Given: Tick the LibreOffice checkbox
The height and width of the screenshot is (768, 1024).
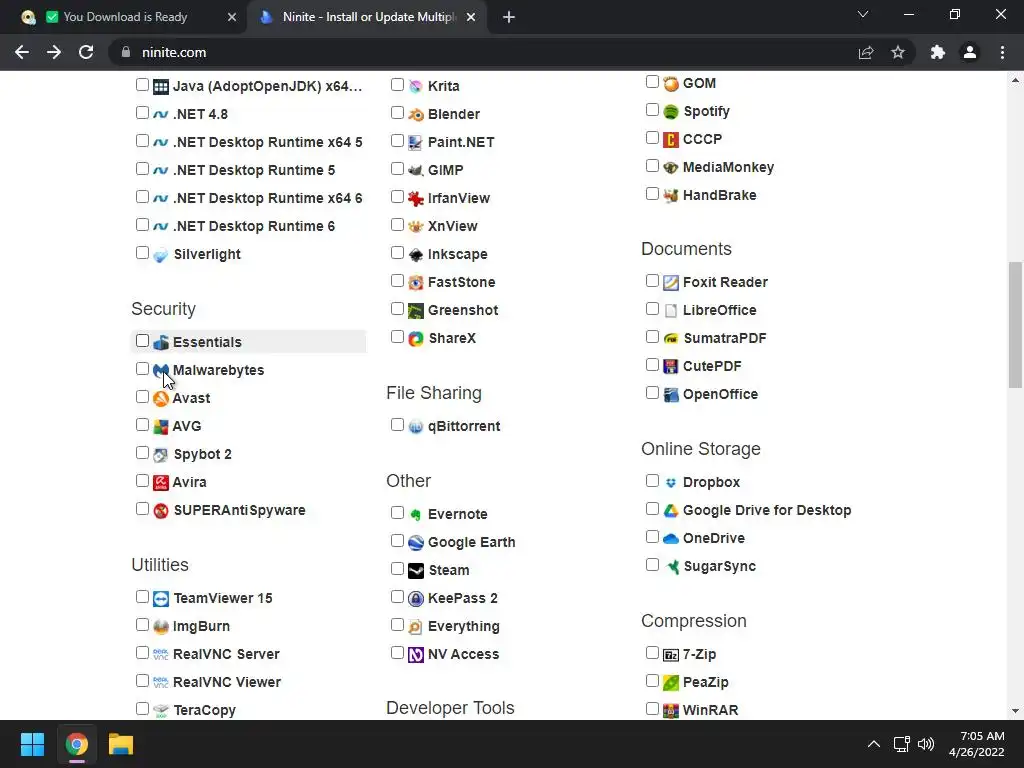Looking at the screenshot, I should pyautogui.click(x=652, y=308).
